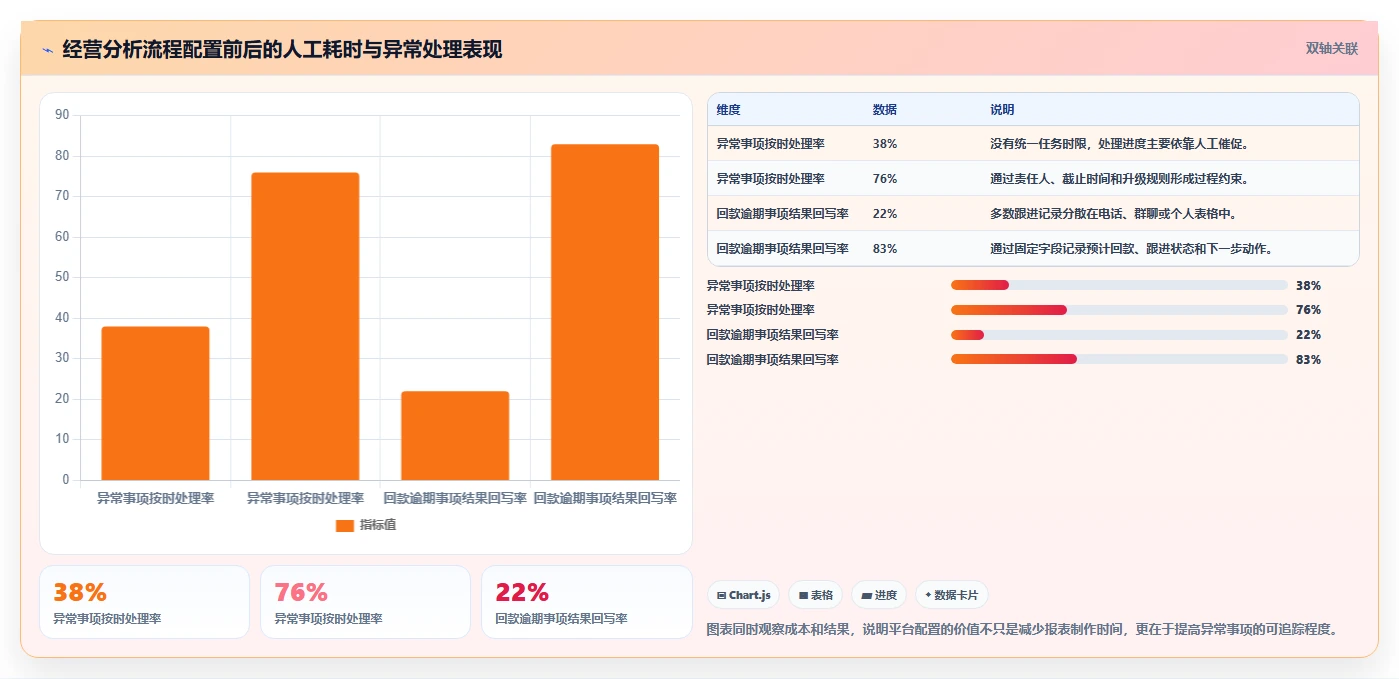
Task: Open the stat card showing 22%
Action: pyautogui.click(x=586, y=602)
